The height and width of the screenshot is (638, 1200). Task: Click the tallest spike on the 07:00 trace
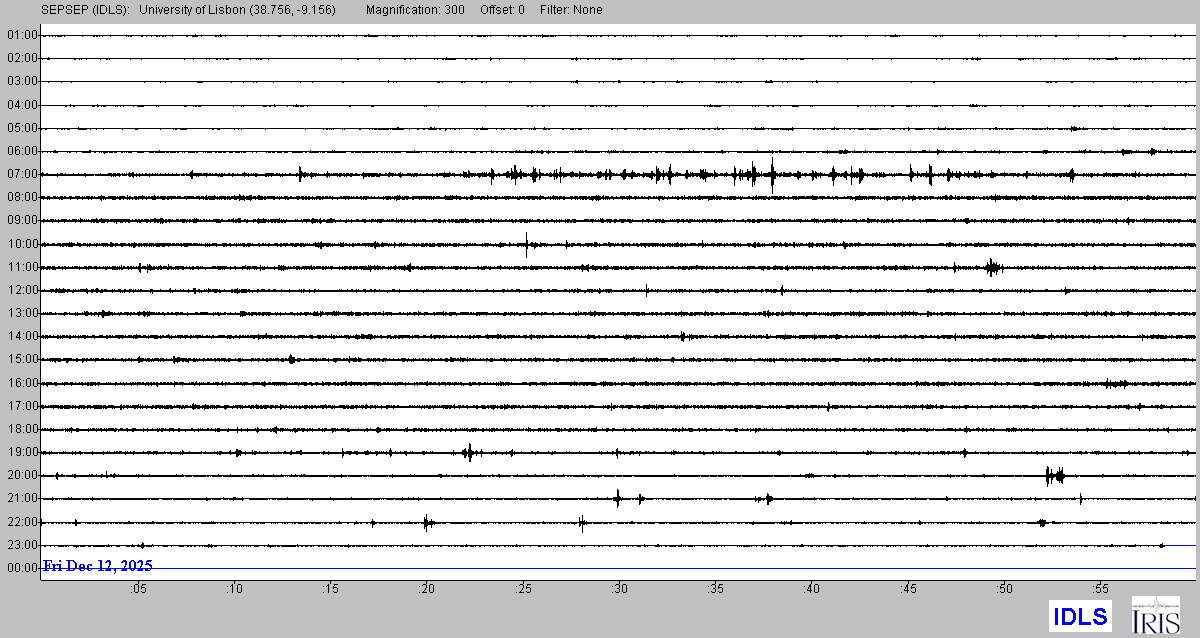772,175
